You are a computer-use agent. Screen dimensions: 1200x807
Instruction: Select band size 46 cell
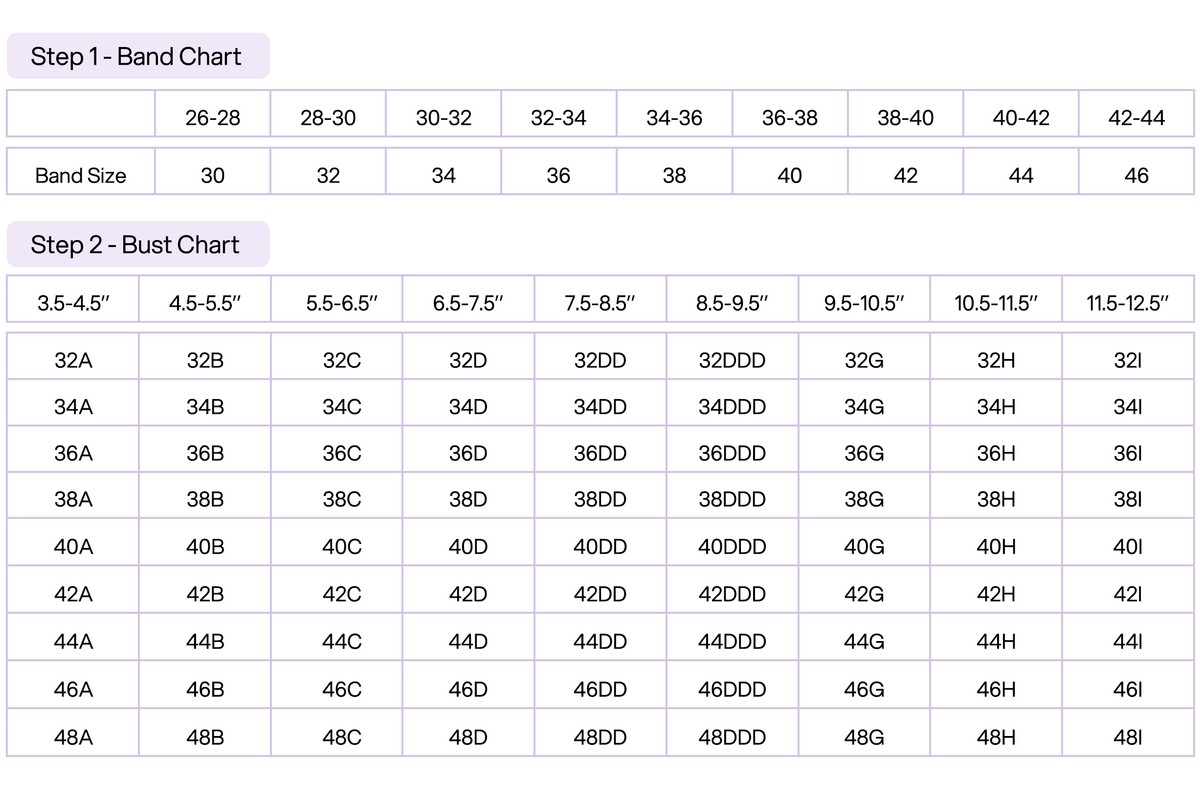point(1137,175)
